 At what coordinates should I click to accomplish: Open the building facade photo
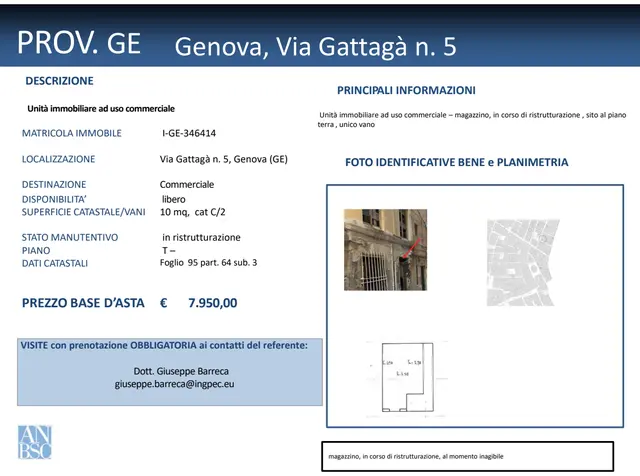pos(385,250)
